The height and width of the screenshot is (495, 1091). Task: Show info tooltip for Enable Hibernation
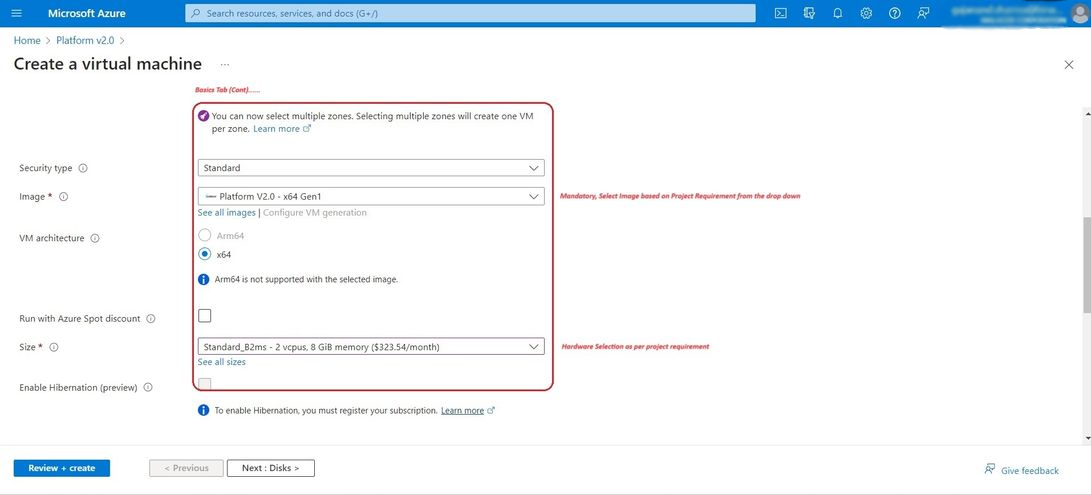coord(148,387)
